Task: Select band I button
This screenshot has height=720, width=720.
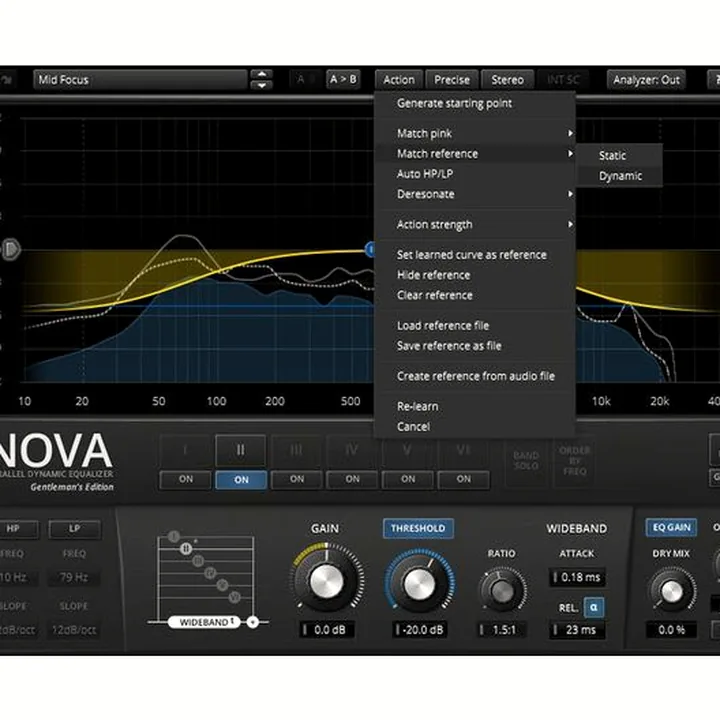Action: (185, 450)
